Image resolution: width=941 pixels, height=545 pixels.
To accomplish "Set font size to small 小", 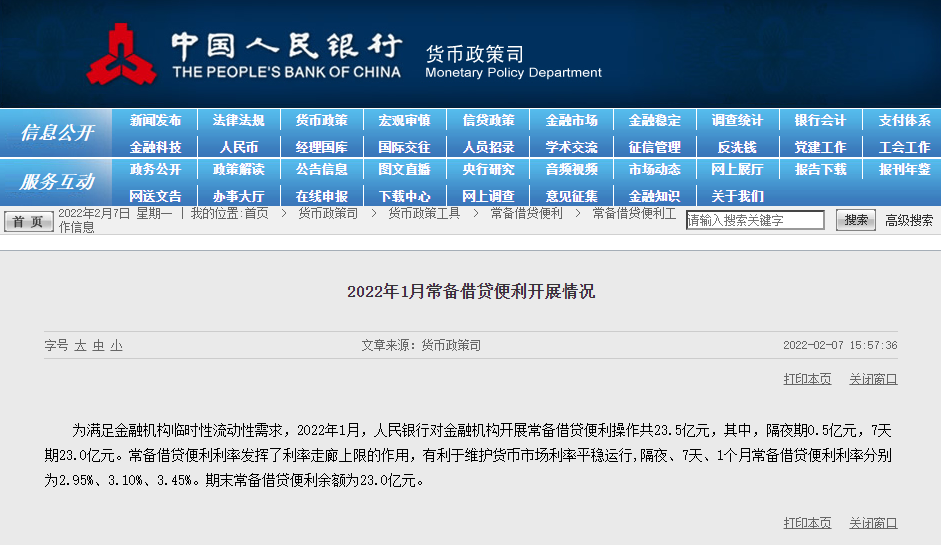I will tap(116, 345).
